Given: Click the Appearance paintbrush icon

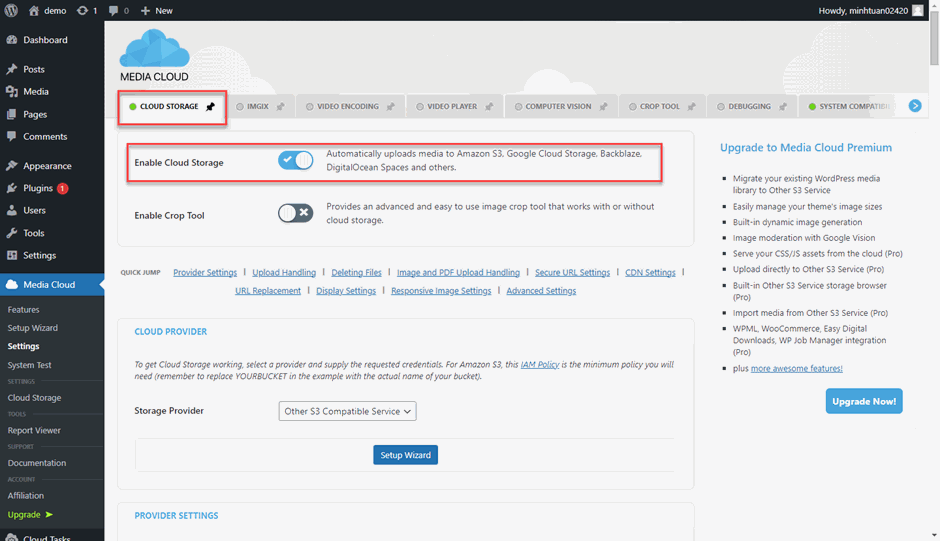Looking at the screenshot, I should click(x=12, y=166).
